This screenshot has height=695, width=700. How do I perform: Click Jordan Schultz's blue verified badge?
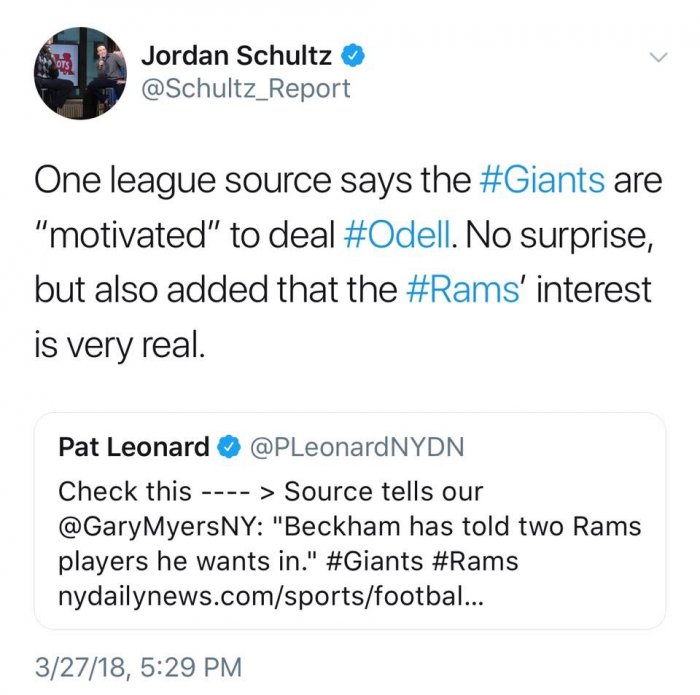353,56
